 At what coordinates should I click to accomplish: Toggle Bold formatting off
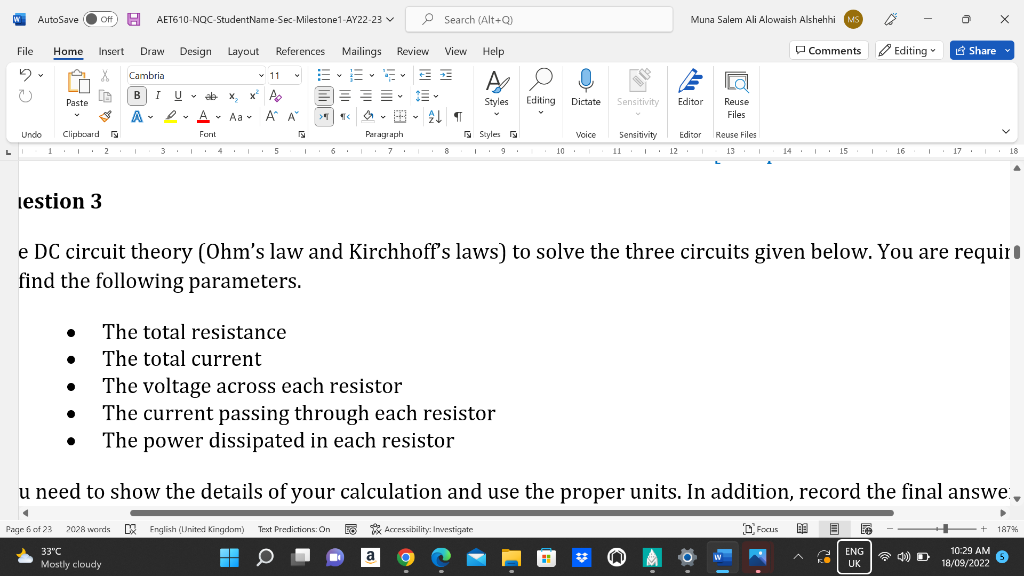click(x=136, y=95)
